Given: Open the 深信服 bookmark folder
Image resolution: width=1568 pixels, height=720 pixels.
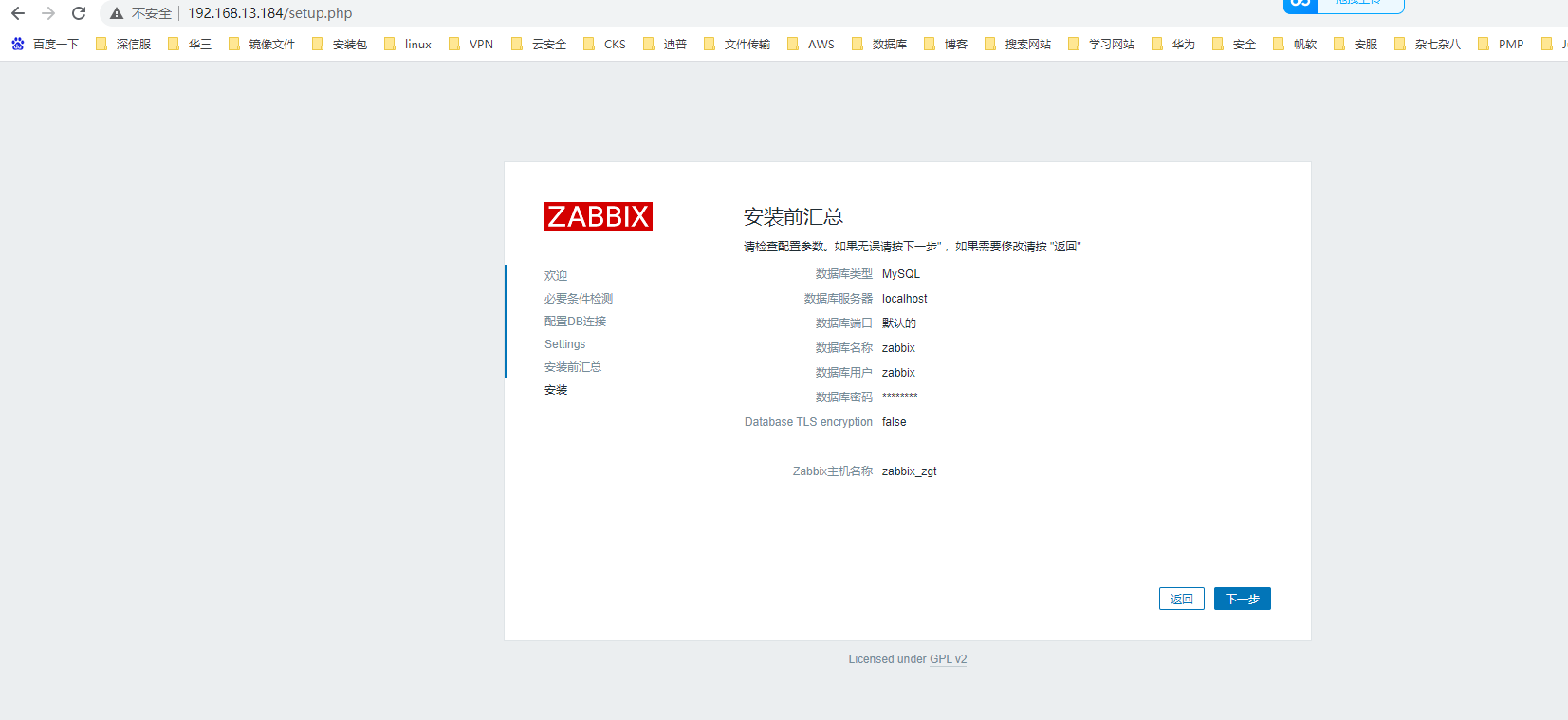Looking at the screenshot, I should point(123,44).
